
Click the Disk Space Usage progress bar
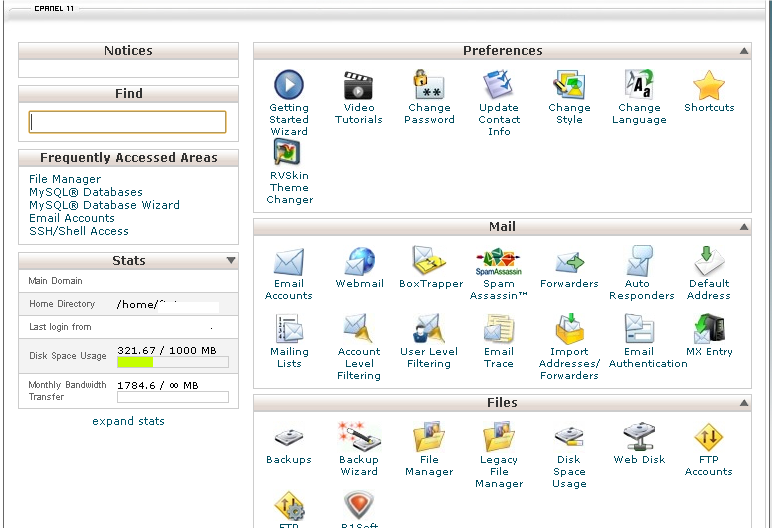click(173, 363)
